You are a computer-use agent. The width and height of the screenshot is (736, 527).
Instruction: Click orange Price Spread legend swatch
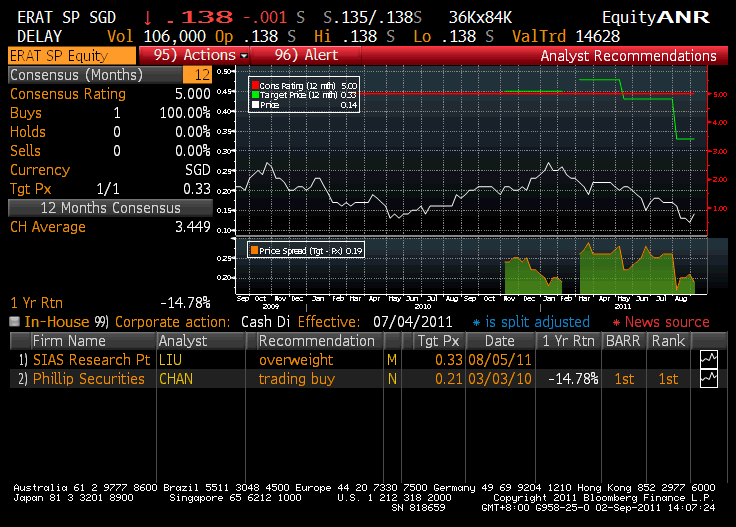[254, 250]
